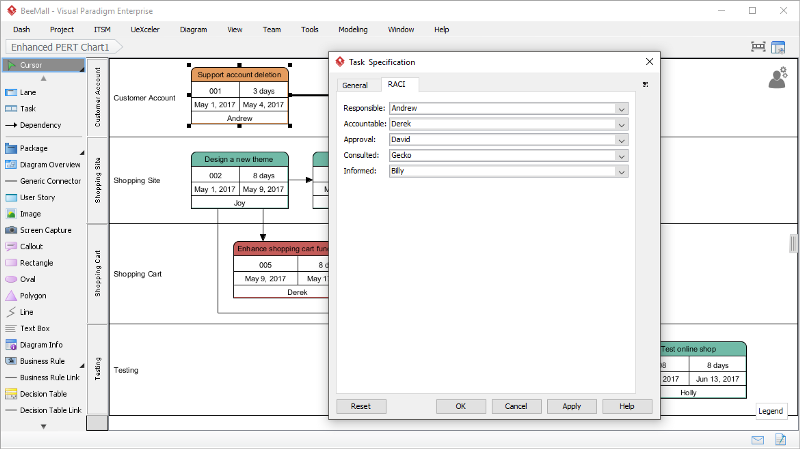
Task: Select the User Story tool
Action: (x=37, y=197)
